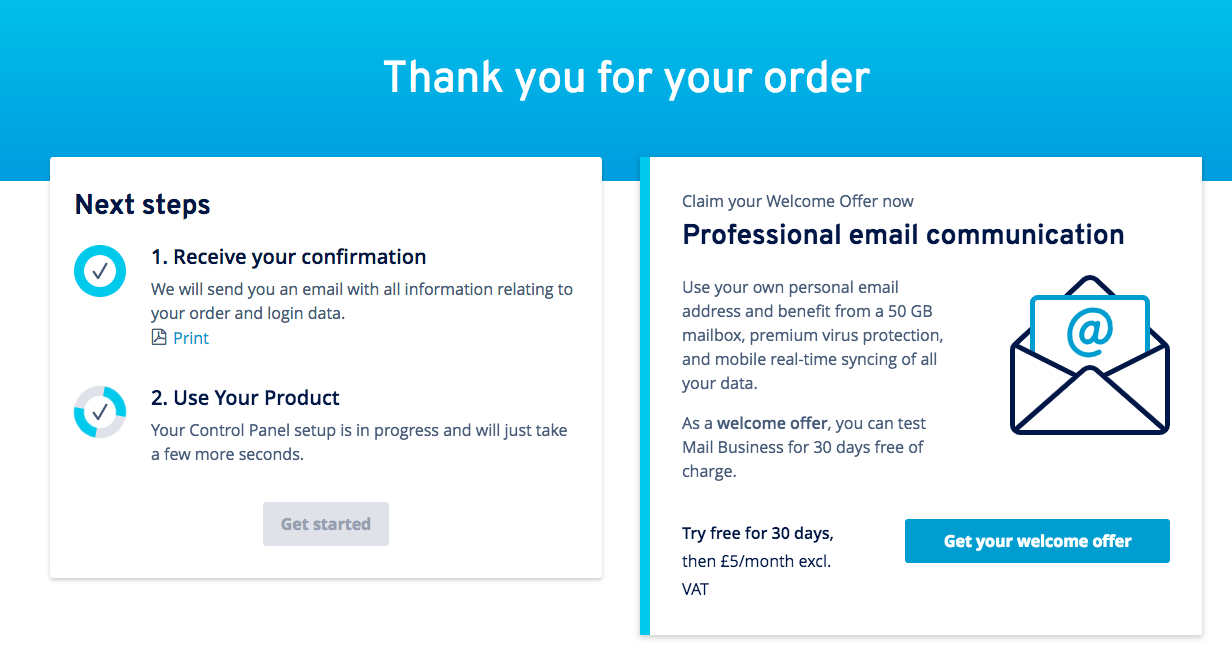Screen dimensions: 1232x654
Task: Click the confirmation email description paragraph
Action: [362, 301]
